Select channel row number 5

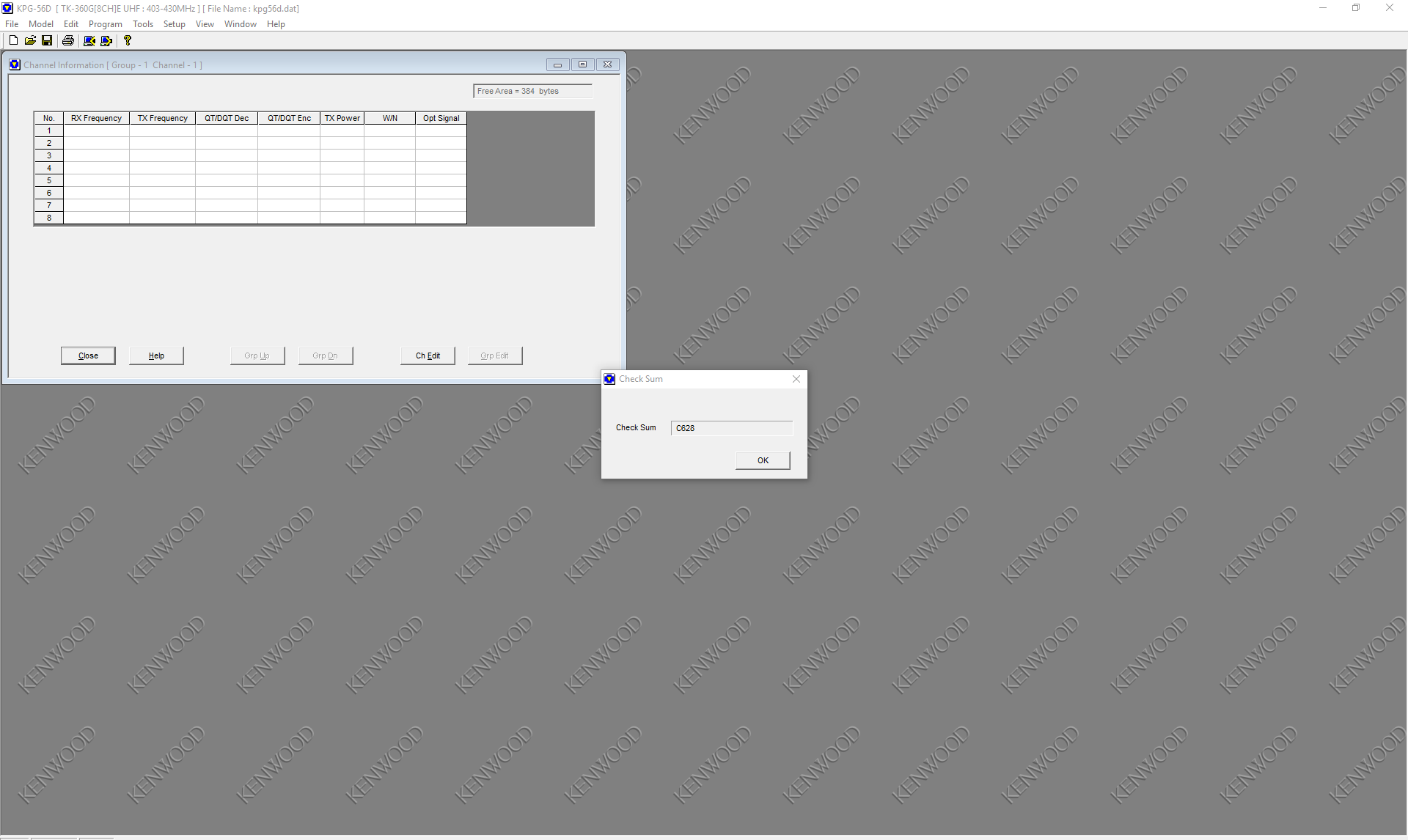pyautogui.click(x=49, y=180)
